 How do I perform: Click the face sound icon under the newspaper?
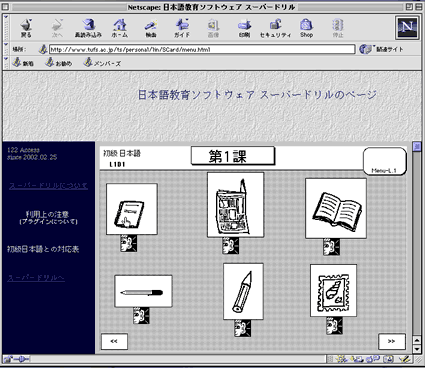click(231, 246)
